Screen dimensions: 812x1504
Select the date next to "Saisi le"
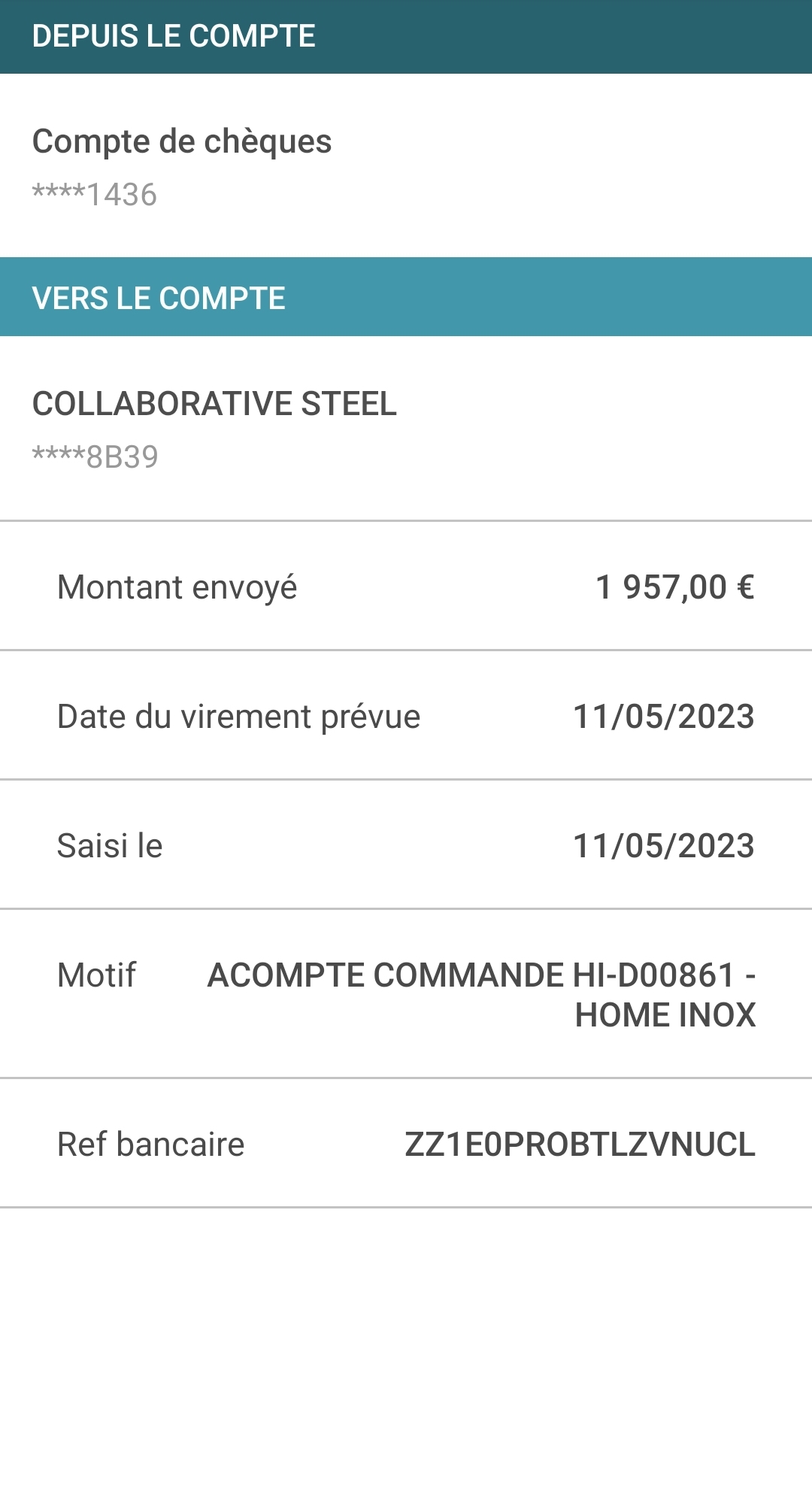(x=664, y=846)
